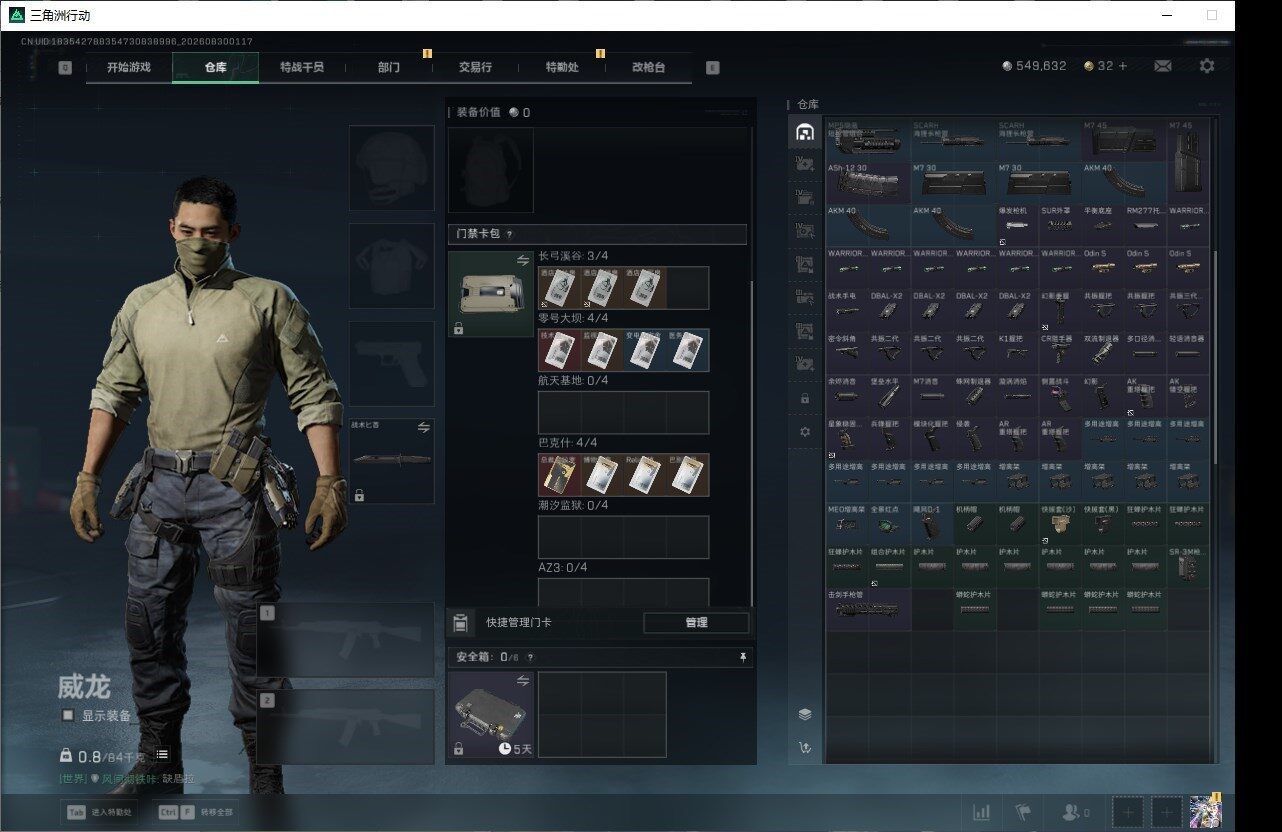Select the ASh-12 30 magazine
This screenshot has height=832, width=1282.
tap(868, 183)
